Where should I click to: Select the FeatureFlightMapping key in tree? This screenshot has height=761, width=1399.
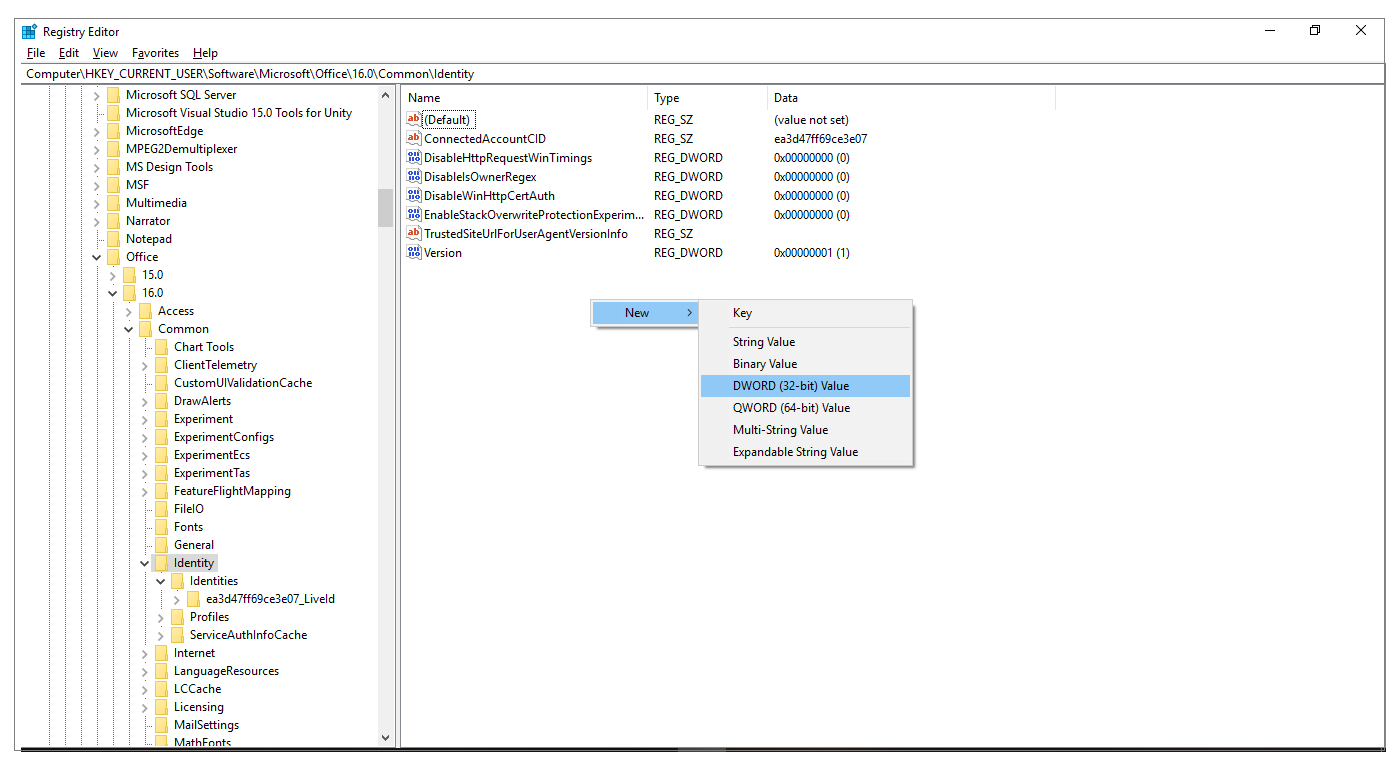tap(232, 491)
